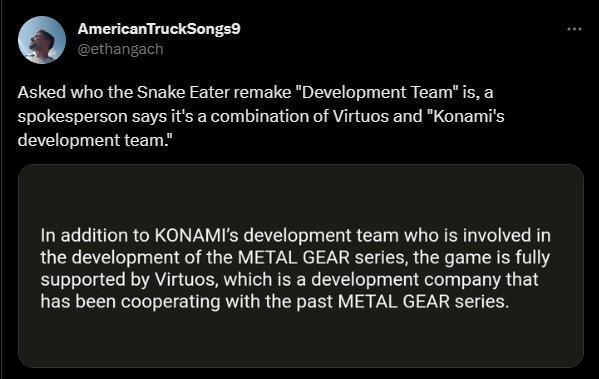Click first "METAL GEAR" mention in the image

coord(294,258)
